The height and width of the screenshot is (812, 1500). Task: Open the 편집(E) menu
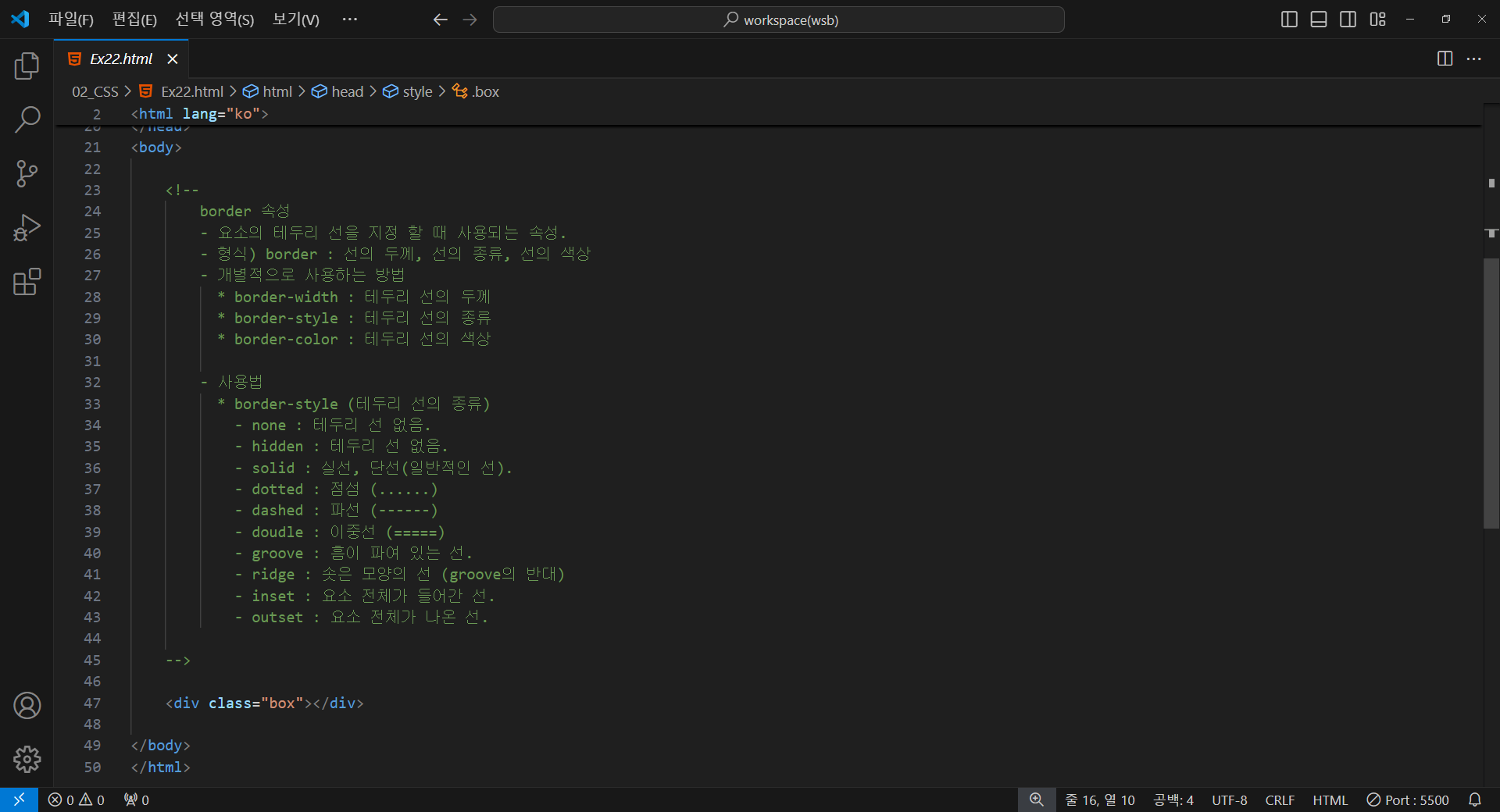click(134, 20)
